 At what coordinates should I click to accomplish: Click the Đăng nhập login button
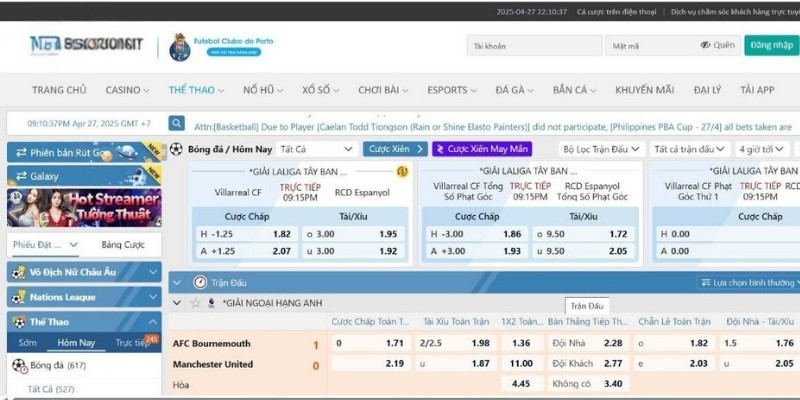pos(771,45)
